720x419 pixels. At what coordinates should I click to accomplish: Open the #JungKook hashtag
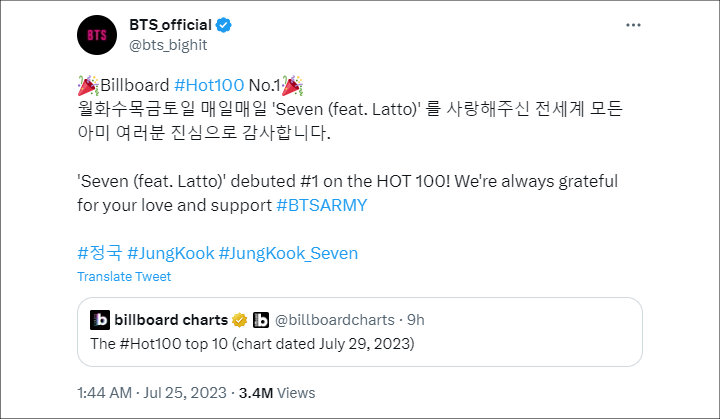tap(171, 253)
